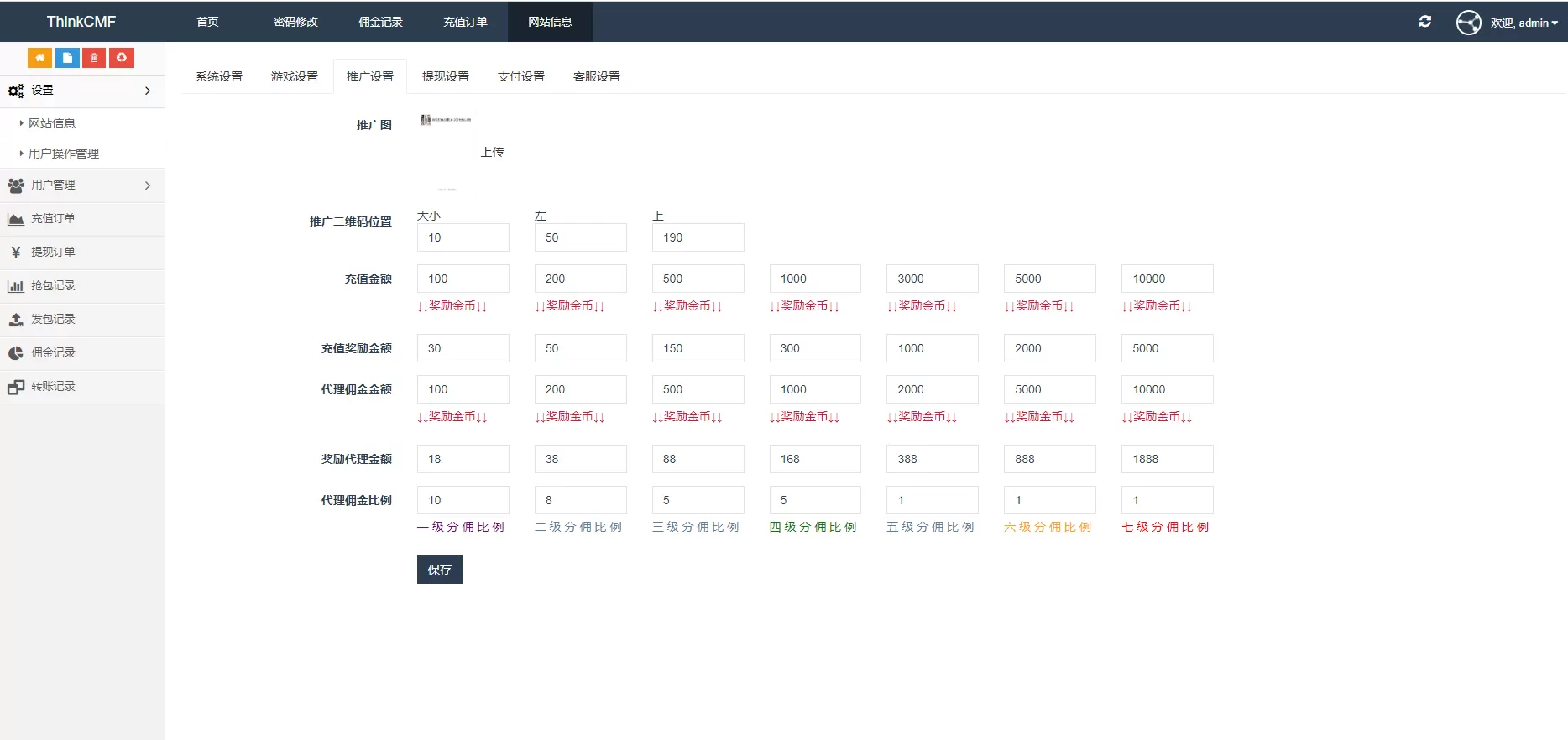
Task: Switch to the 提现设置 tab
Action: tap(445, 76)
